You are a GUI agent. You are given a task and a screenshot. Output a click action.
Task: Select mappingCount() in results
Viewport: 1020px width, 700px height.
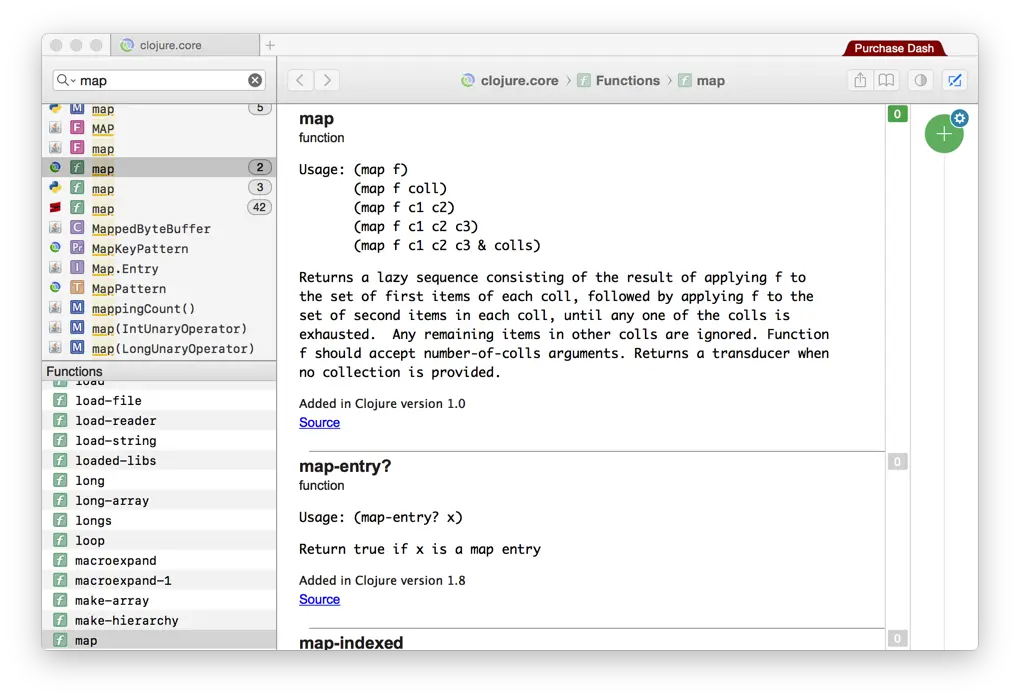(x=159, y=308)
